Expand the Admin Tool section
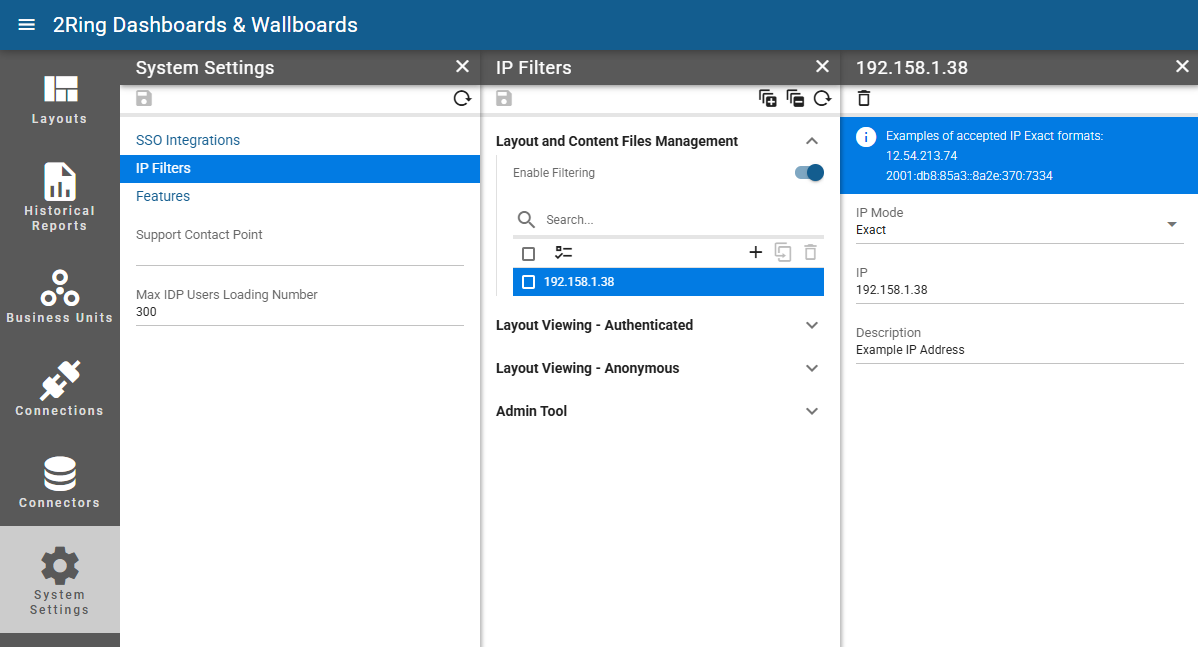The image size is (1198, 647). pos(659,411)
